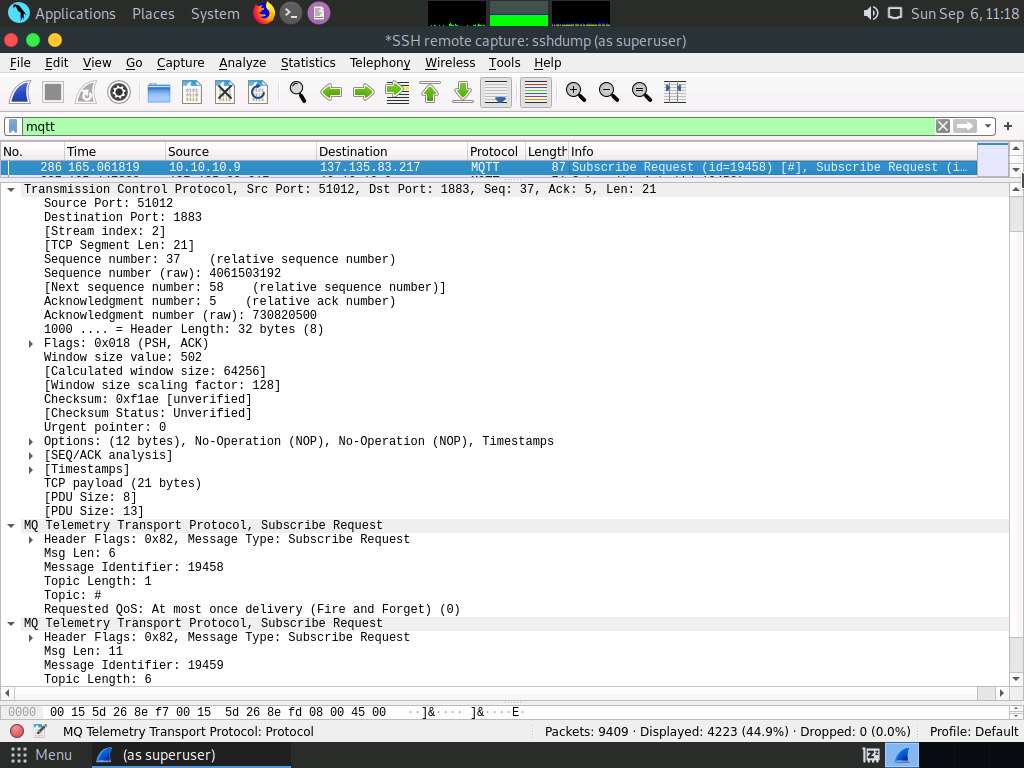Collapse the Transmission Control Protocol section
1024x768 pixels.
pos(10,189)
